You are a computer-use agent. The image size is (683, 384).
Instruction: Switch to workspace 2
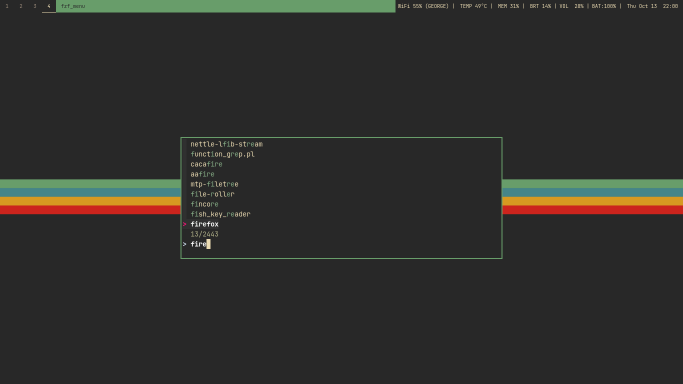pyautogui.click(x=21, y=6)
